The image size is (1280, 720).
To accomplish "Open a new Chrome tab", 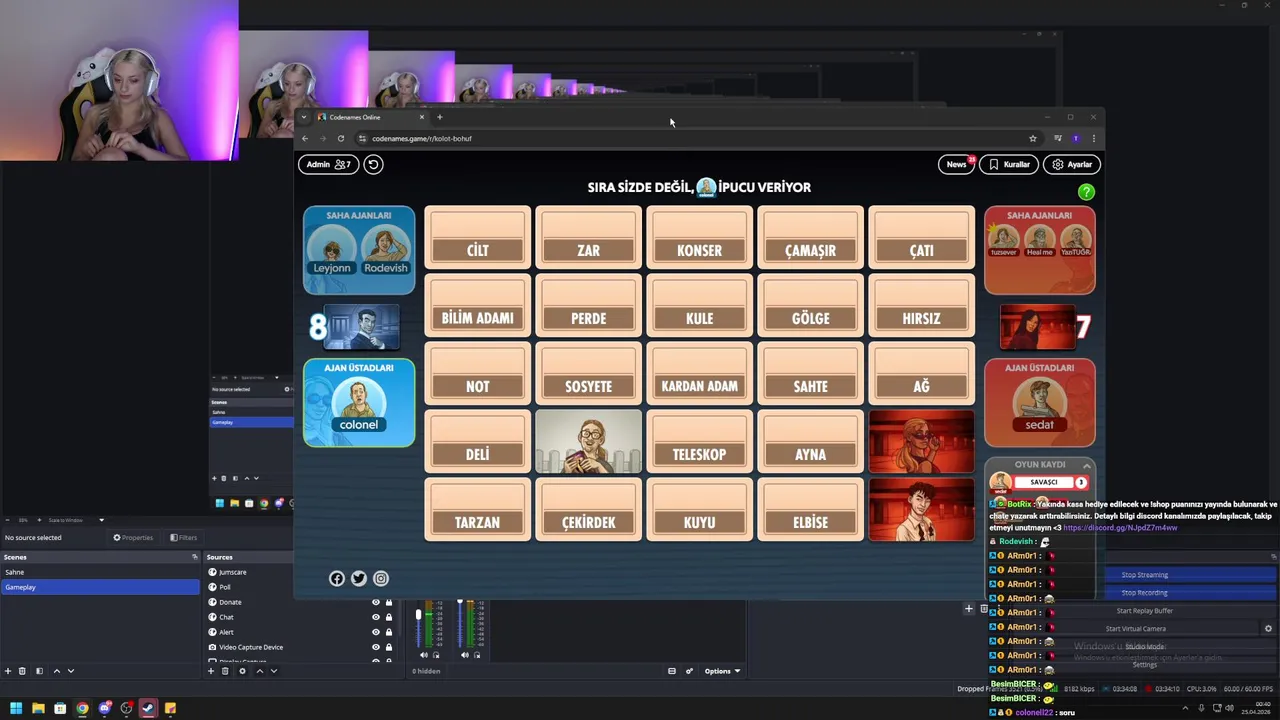I will [x=439, y=117].
